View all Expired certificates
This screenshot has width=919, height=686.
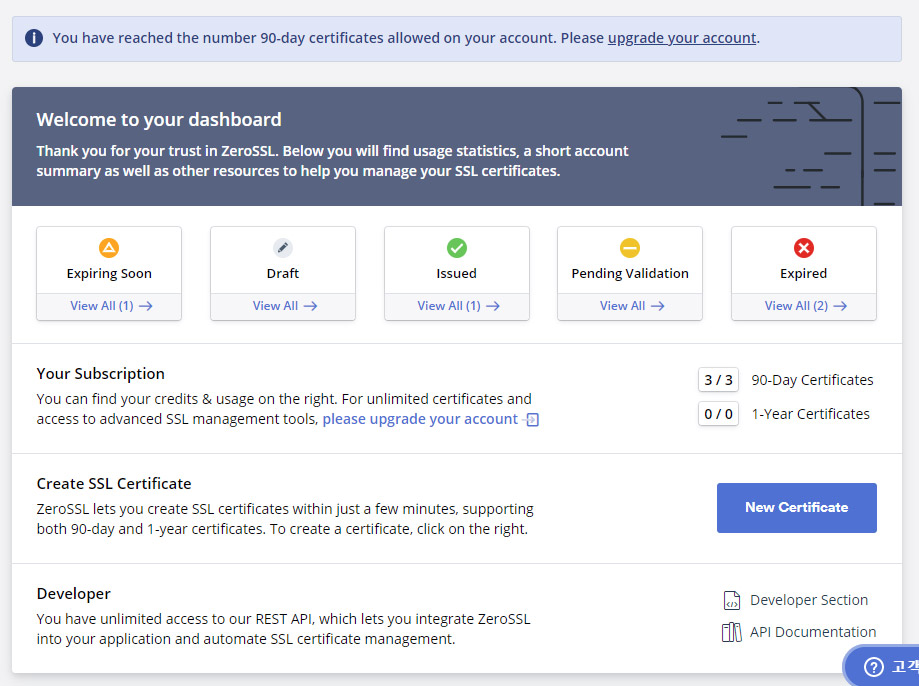(x=805, y=306)
